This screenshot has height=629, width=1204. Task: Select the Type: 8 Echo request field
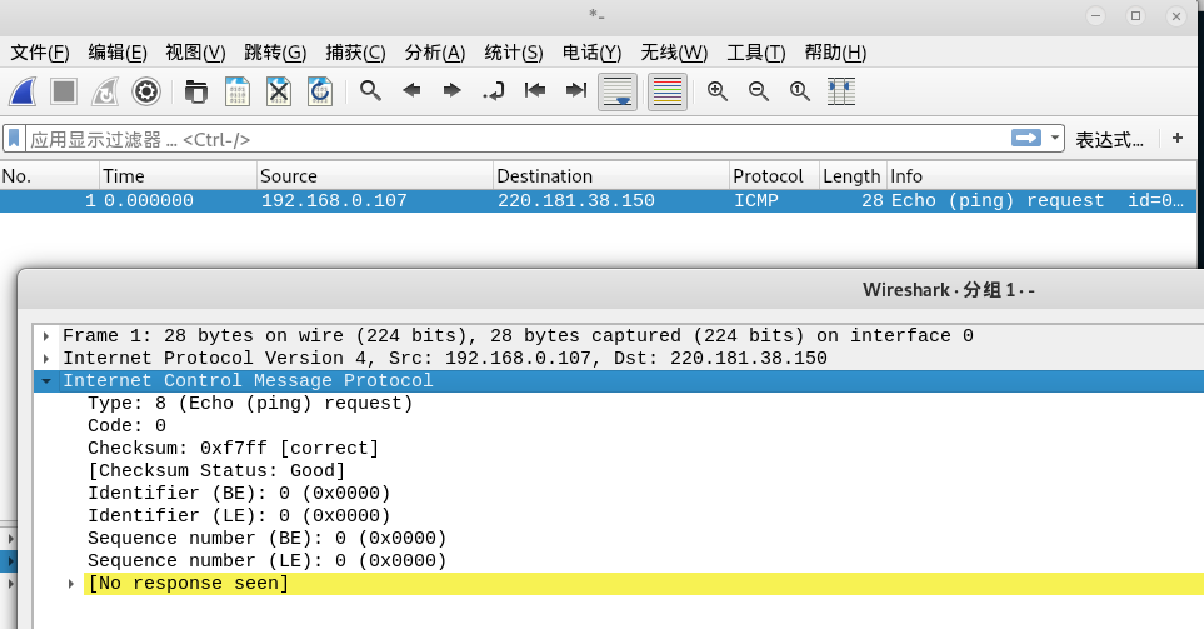coord(250,403)
